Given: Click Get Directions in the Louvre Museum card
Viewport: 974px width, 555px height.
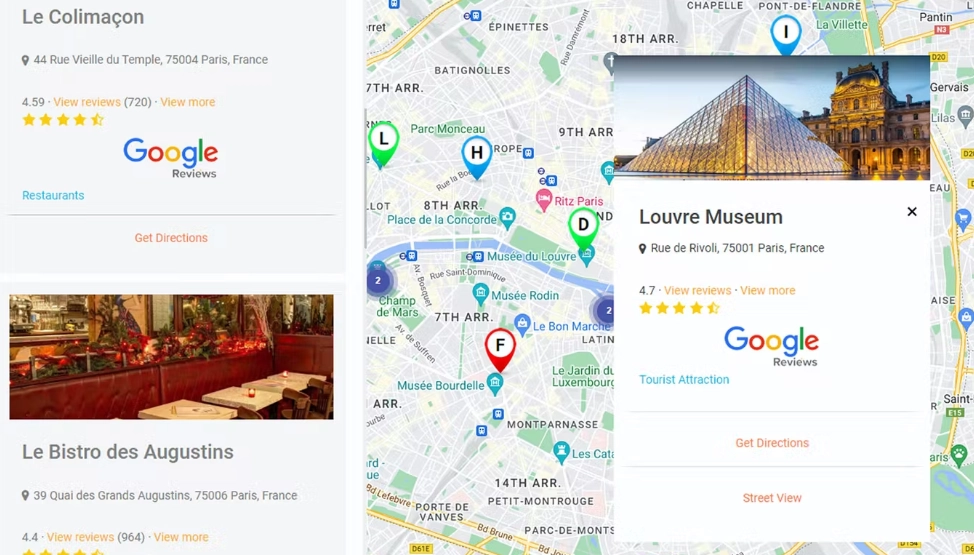Looking at the screenshot, I should [x=771, y=443].
